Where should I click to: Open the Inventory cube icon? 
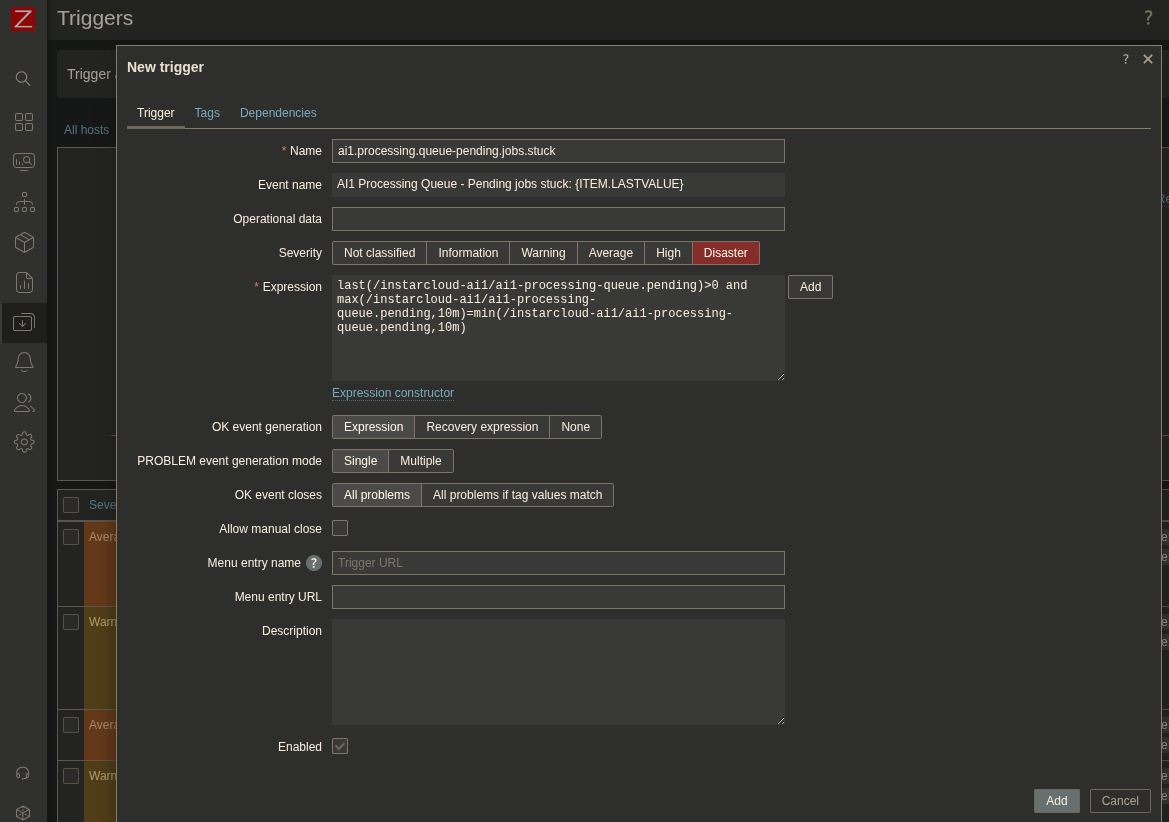pos(24,242)
